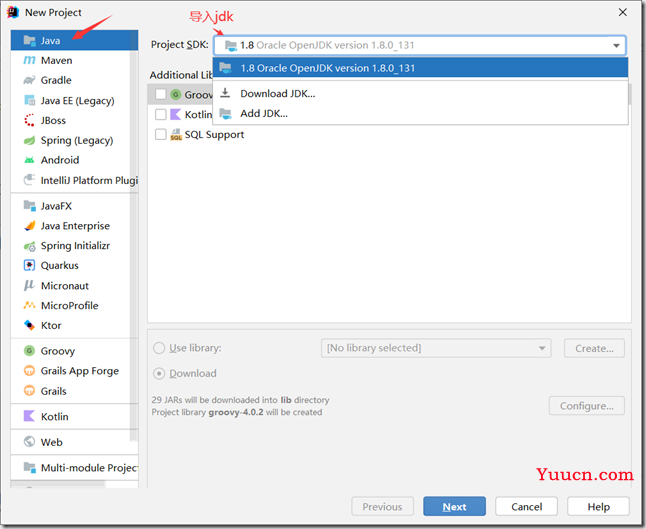Click the Configure... button
The width and height of the screenshot is (646, 529).
(x=587, y=406)
